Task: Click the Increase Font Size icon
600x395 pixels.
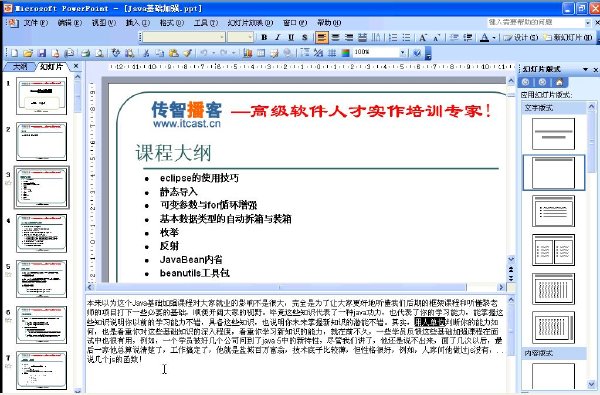Action: [x=422, y=37]
